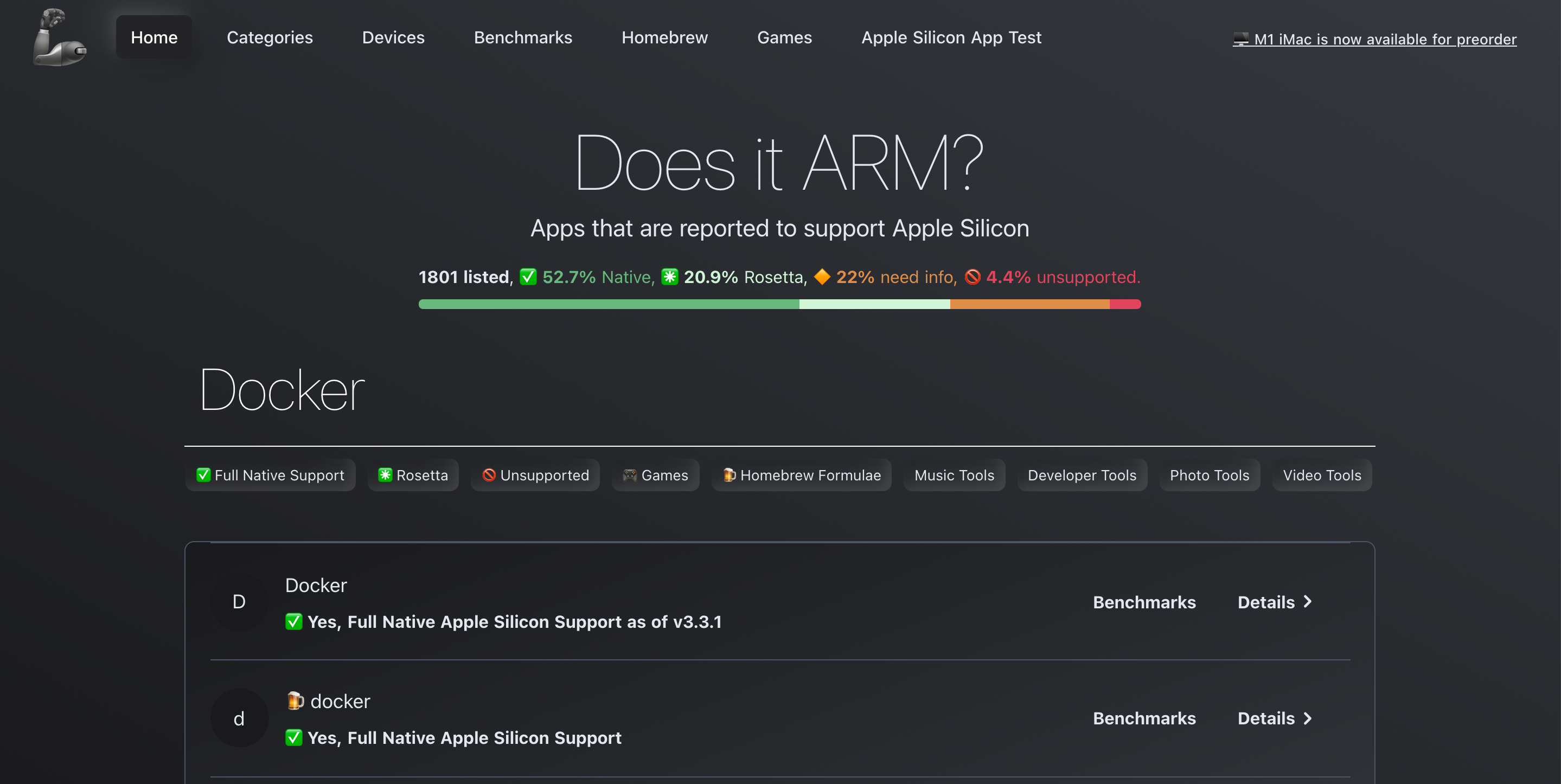Click the robotic arm site logo

pos(59,37)
